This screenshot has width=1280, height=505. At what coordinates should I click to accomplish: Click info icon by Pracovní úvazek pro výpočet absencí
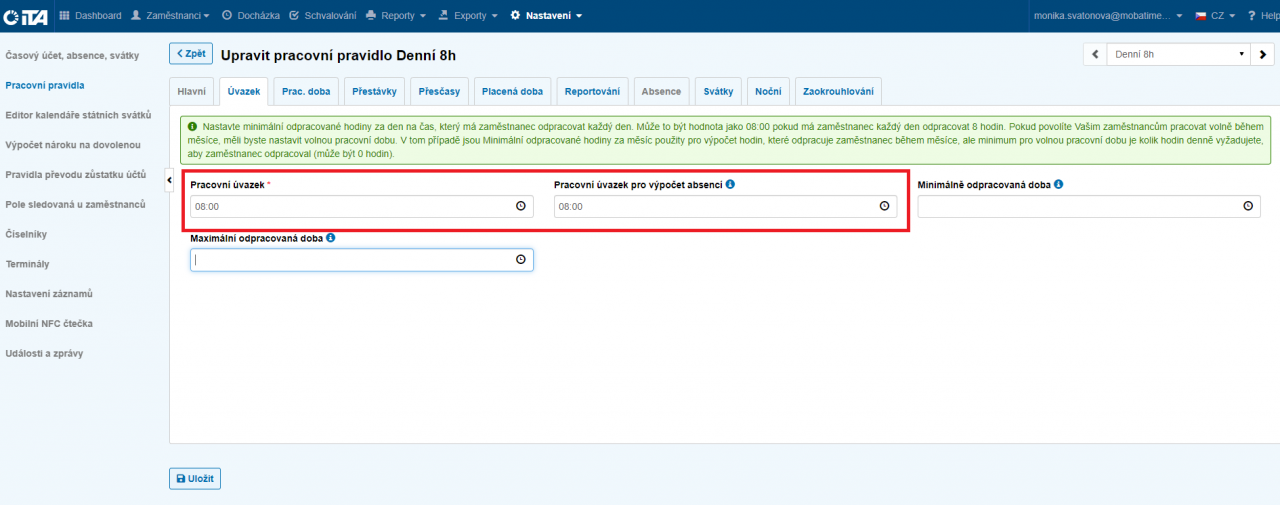point(730,184)
